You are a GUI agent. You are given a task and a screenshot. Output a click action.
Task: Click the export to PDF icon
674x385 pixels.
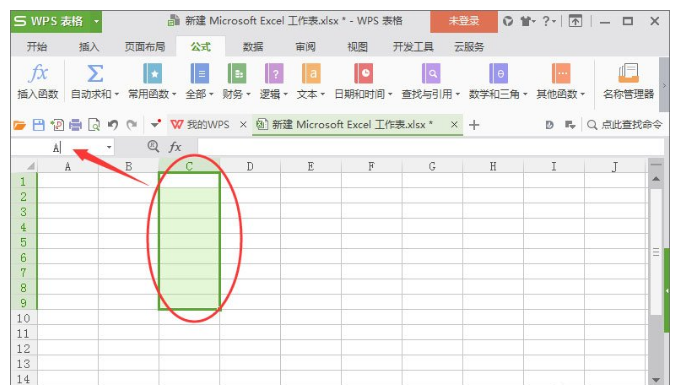click(57, 125)
